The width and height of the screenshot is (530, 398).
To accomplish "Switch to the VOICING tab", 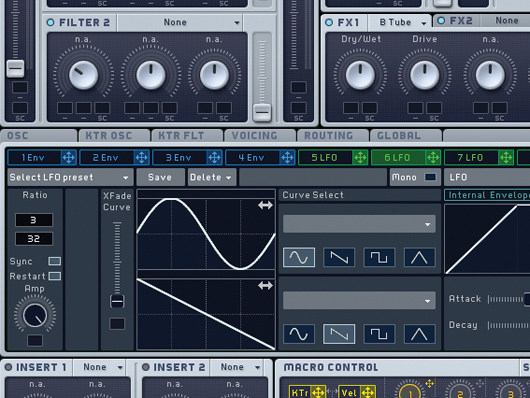I will point(260,136).
